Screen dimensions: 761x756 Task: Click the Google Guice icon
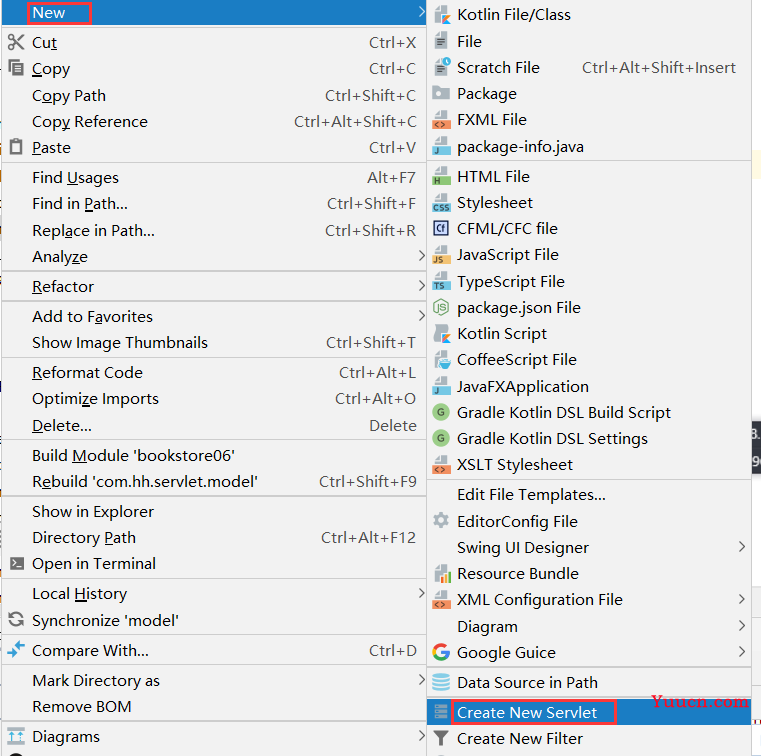[441, 652]
